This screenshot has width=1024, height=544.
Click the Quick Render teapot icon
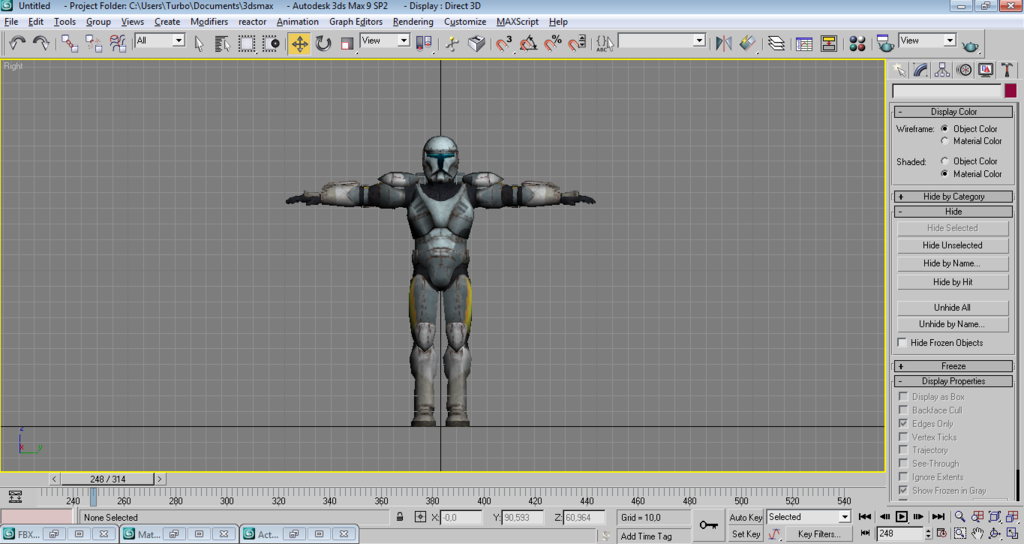[970, 45]
